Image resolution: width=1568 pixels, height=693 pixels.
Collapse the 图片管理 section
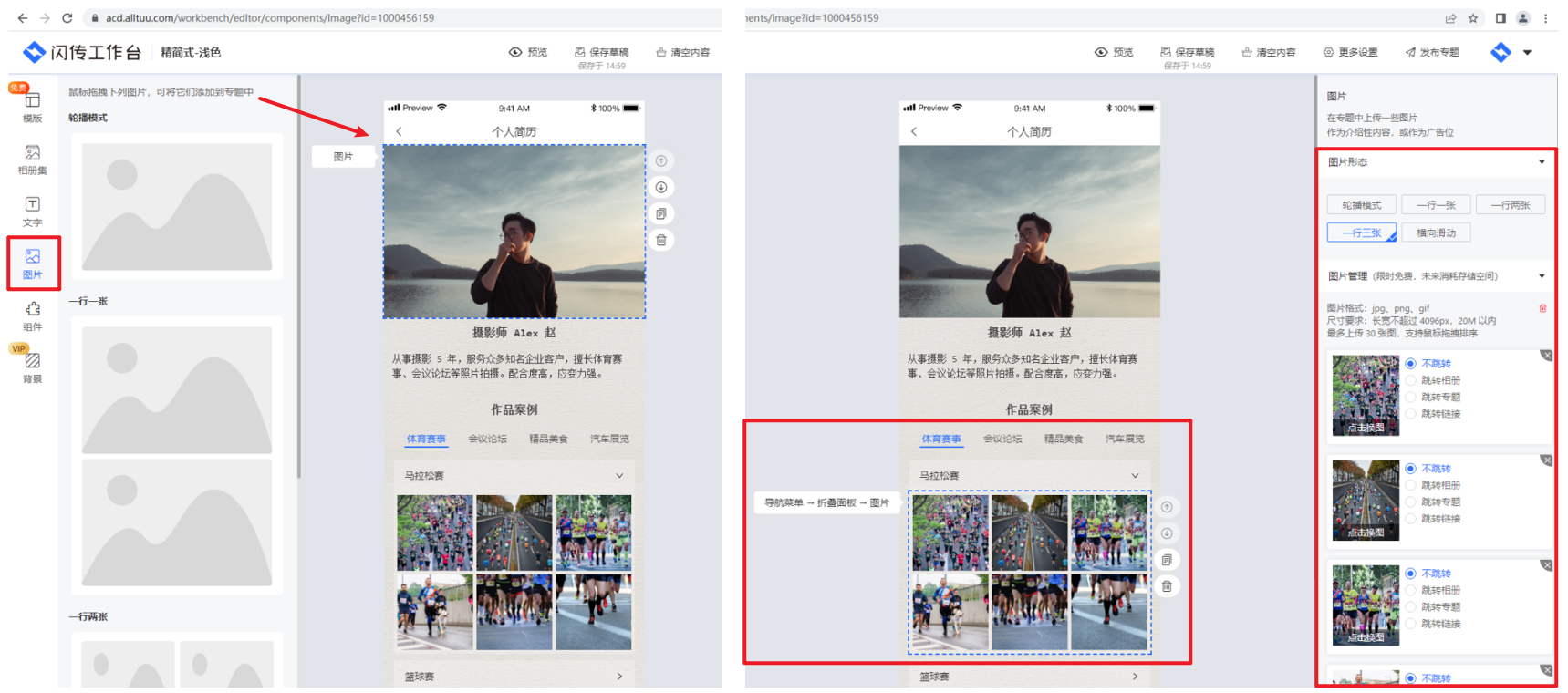1542,276
